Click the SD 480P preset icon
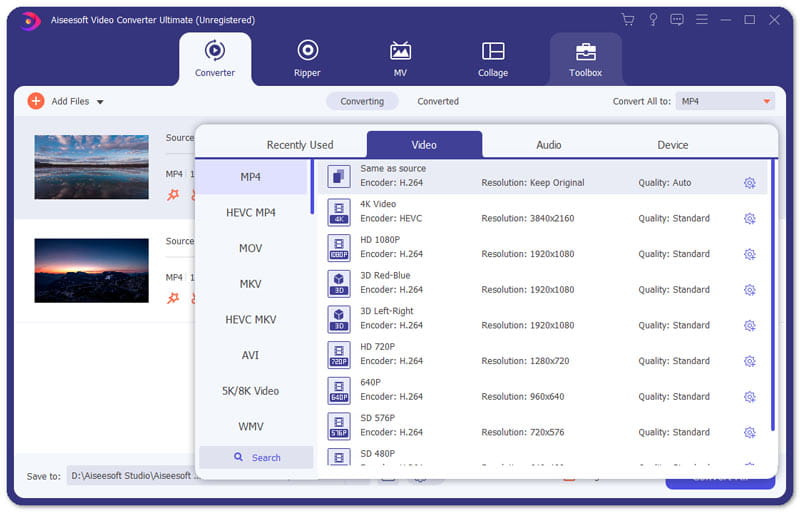 (x=339, y=457)
